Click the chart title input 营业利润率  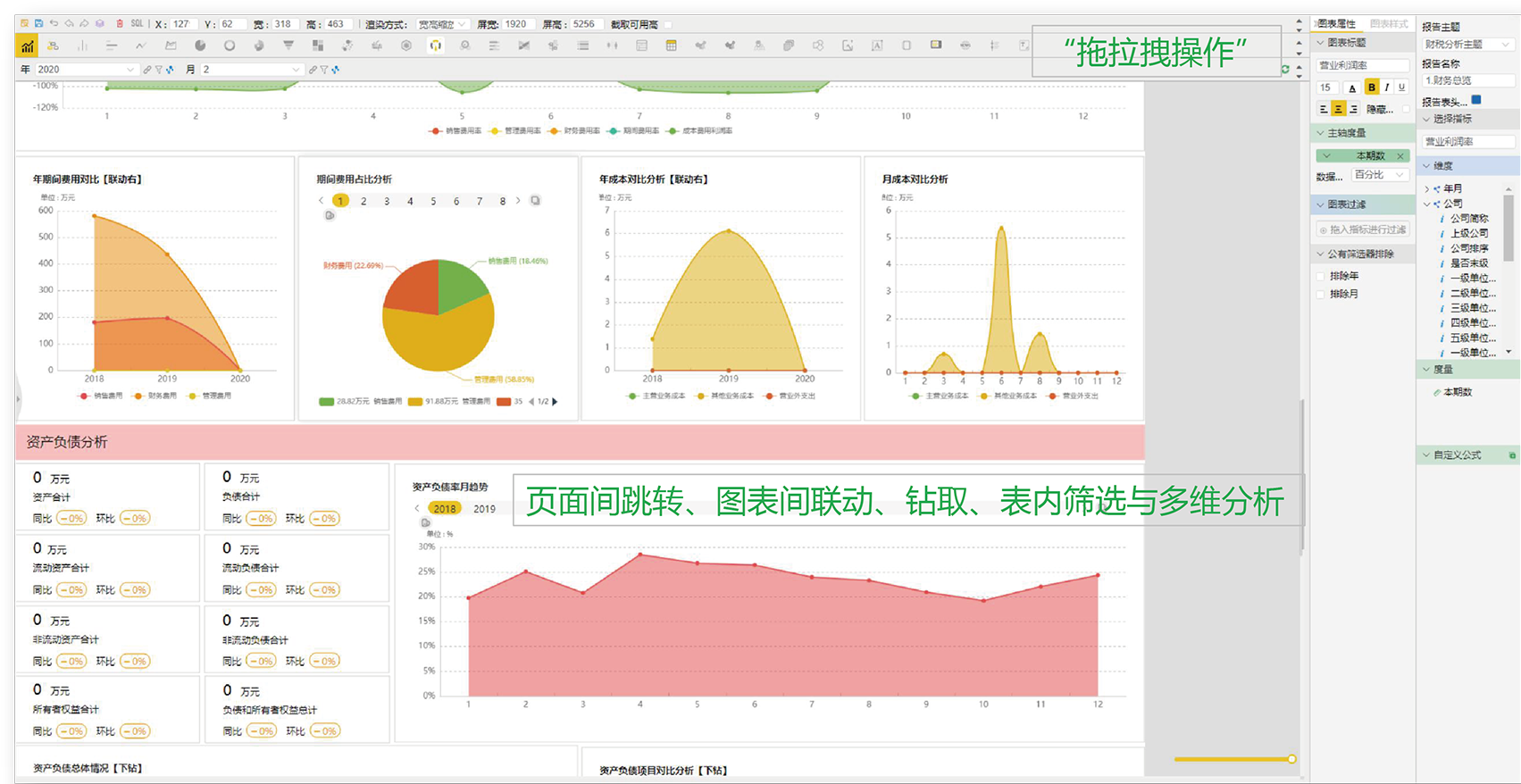coord(1362,65)
